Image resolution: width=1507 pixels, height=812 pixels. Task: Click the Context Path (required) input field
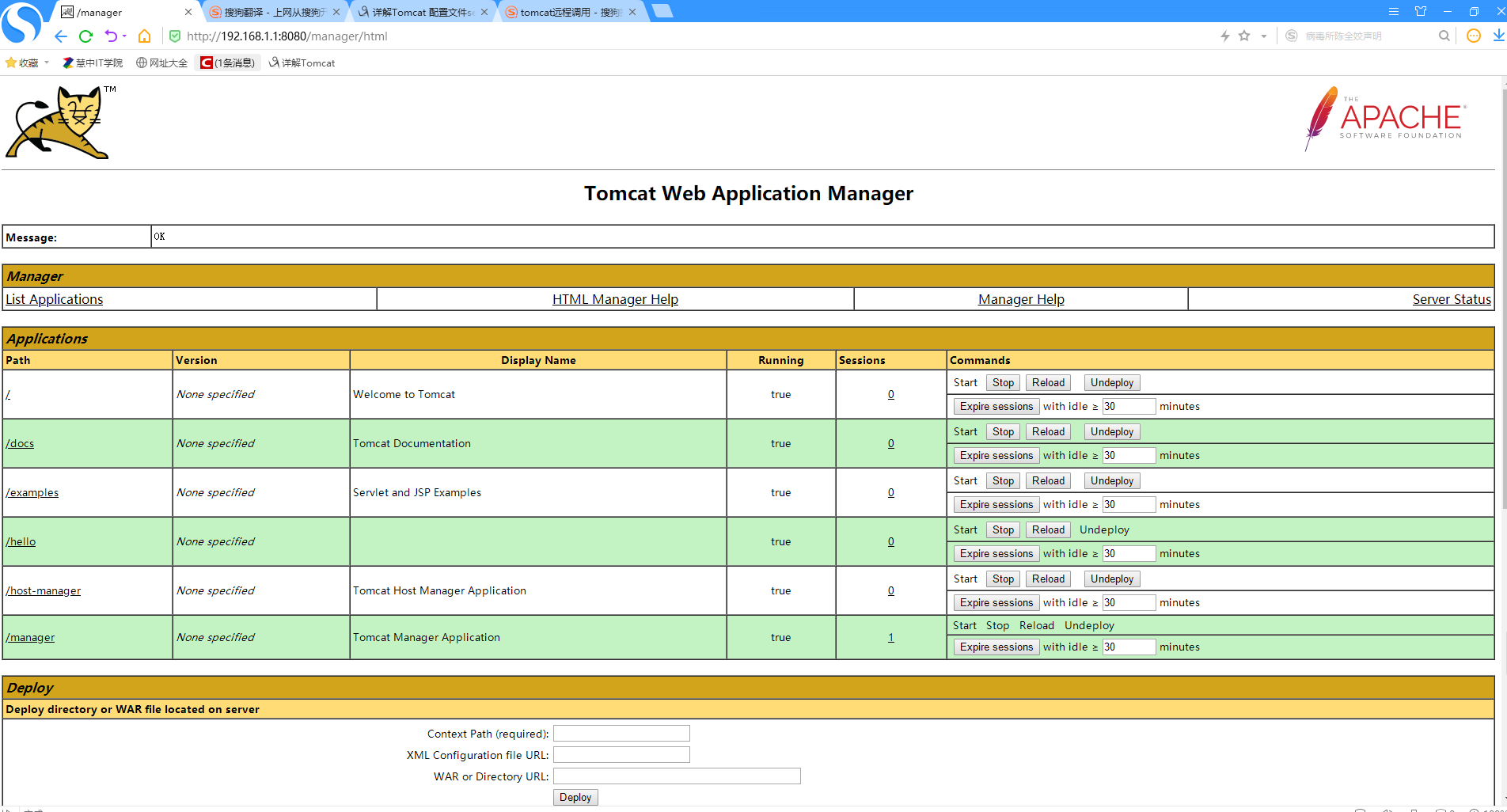(621, 734)
